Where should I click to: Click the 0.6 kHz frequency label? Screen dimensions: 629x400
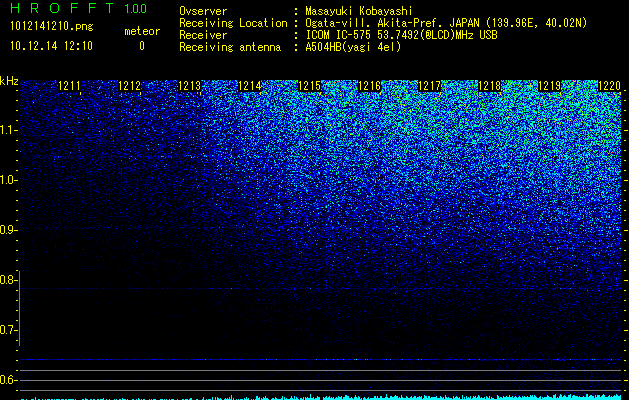[x=8, y=380]
